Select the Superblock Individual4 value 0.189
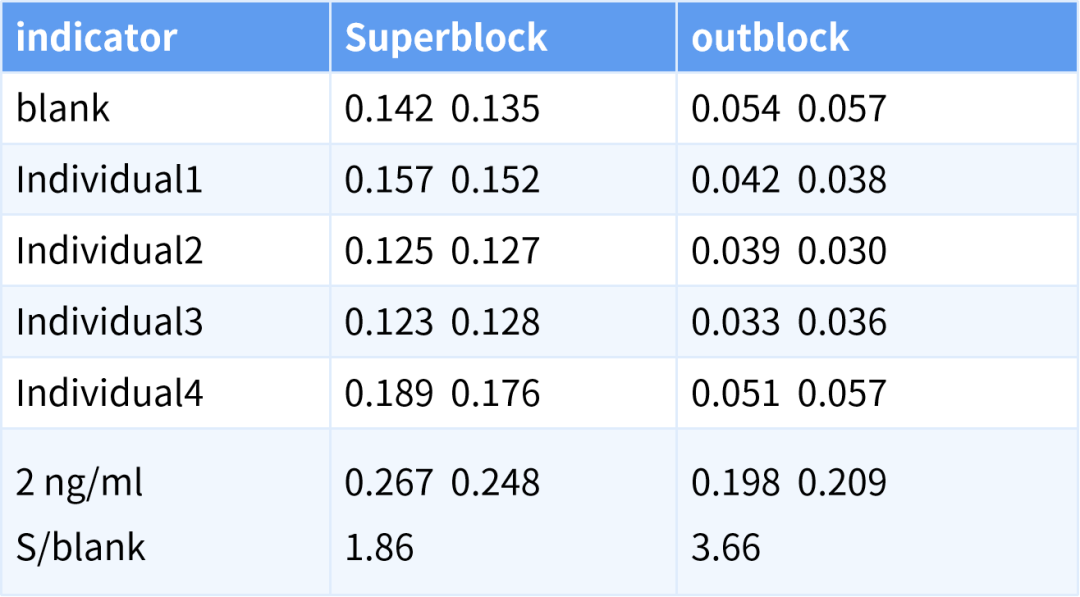 click(389, 393)
